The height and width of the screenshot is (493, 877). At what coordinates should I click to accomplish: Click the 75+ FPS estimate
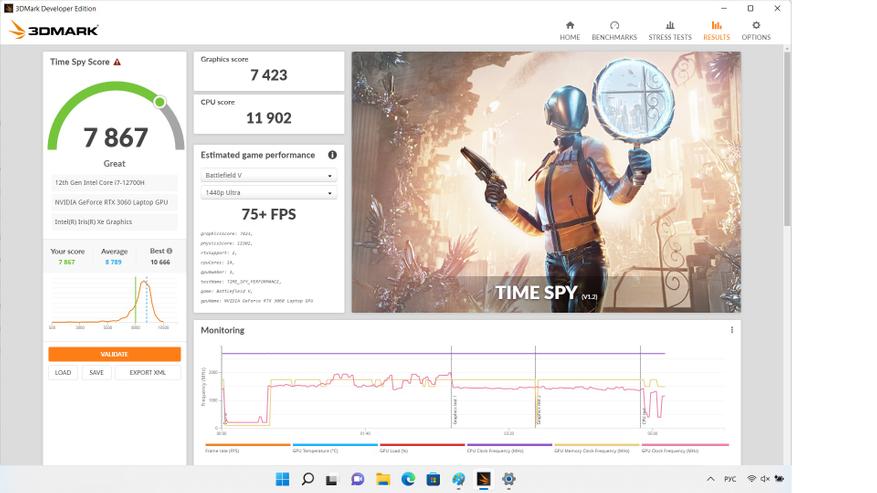click(268, 214)
